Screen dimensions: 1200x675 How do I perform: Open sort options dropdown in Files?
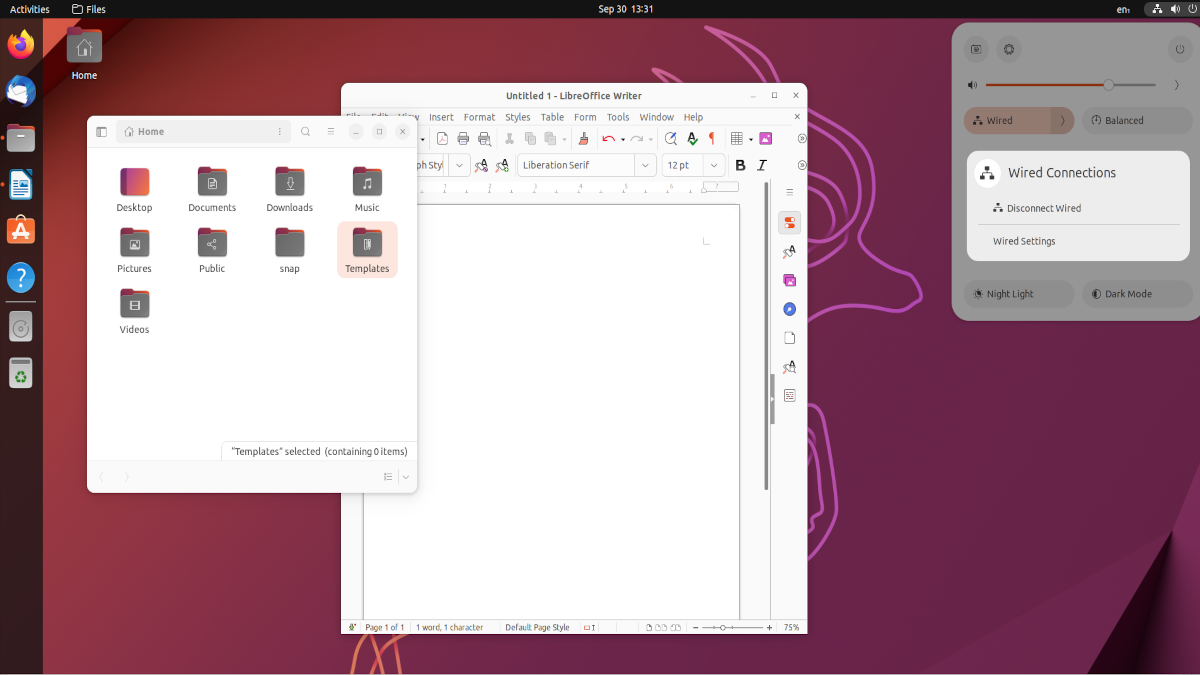405,477
